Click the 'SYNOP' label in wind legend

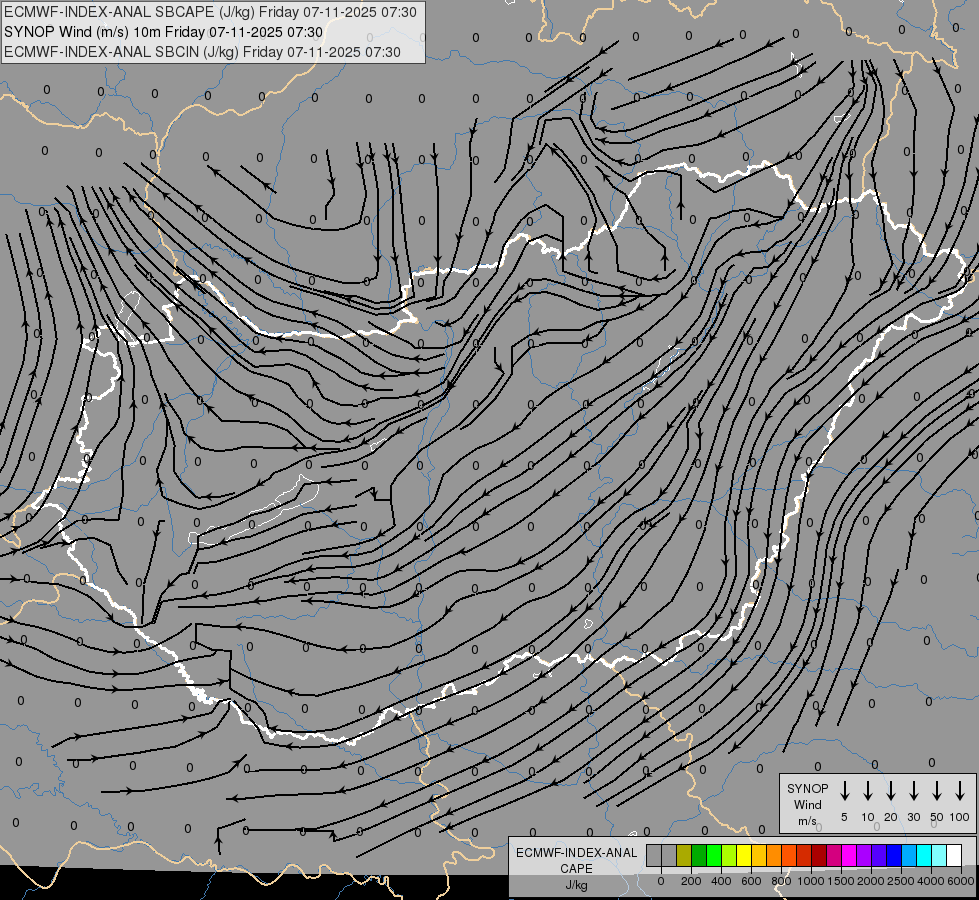807,789
